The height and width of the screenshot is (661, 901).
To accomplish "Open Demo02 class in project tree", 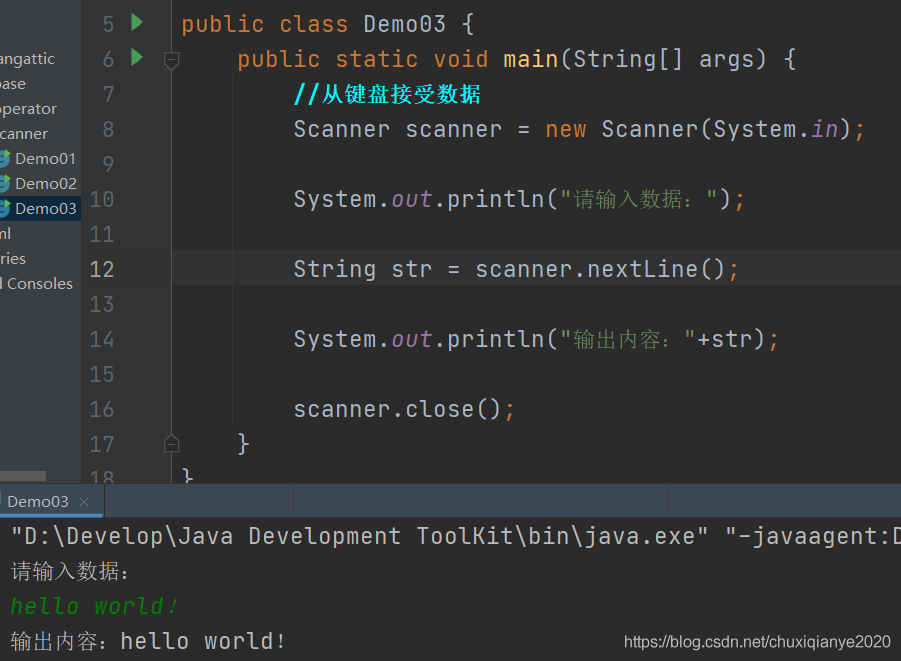I will [45, 184].
